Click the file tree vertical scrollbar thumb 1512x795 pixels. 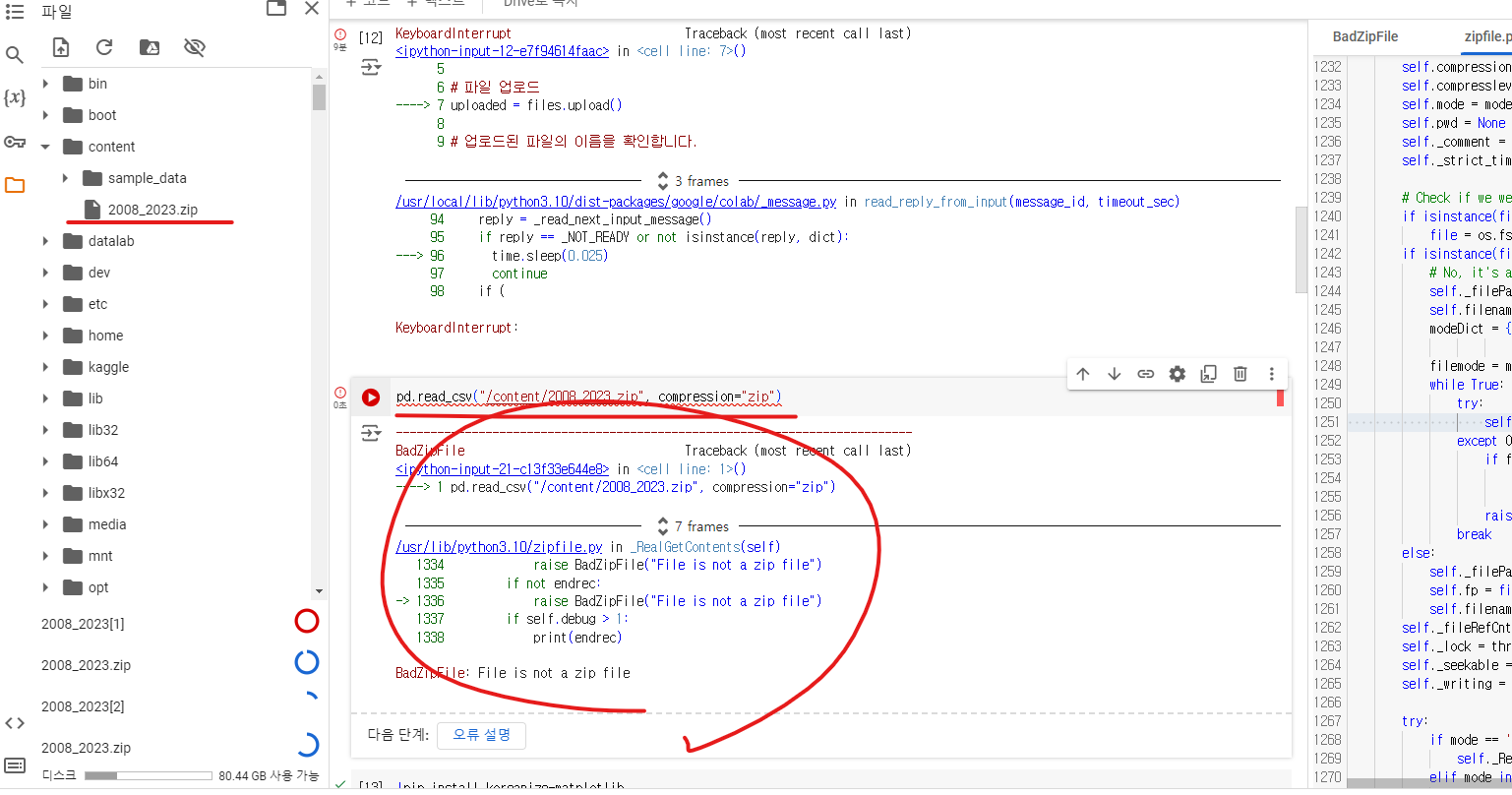click(319, 96)
